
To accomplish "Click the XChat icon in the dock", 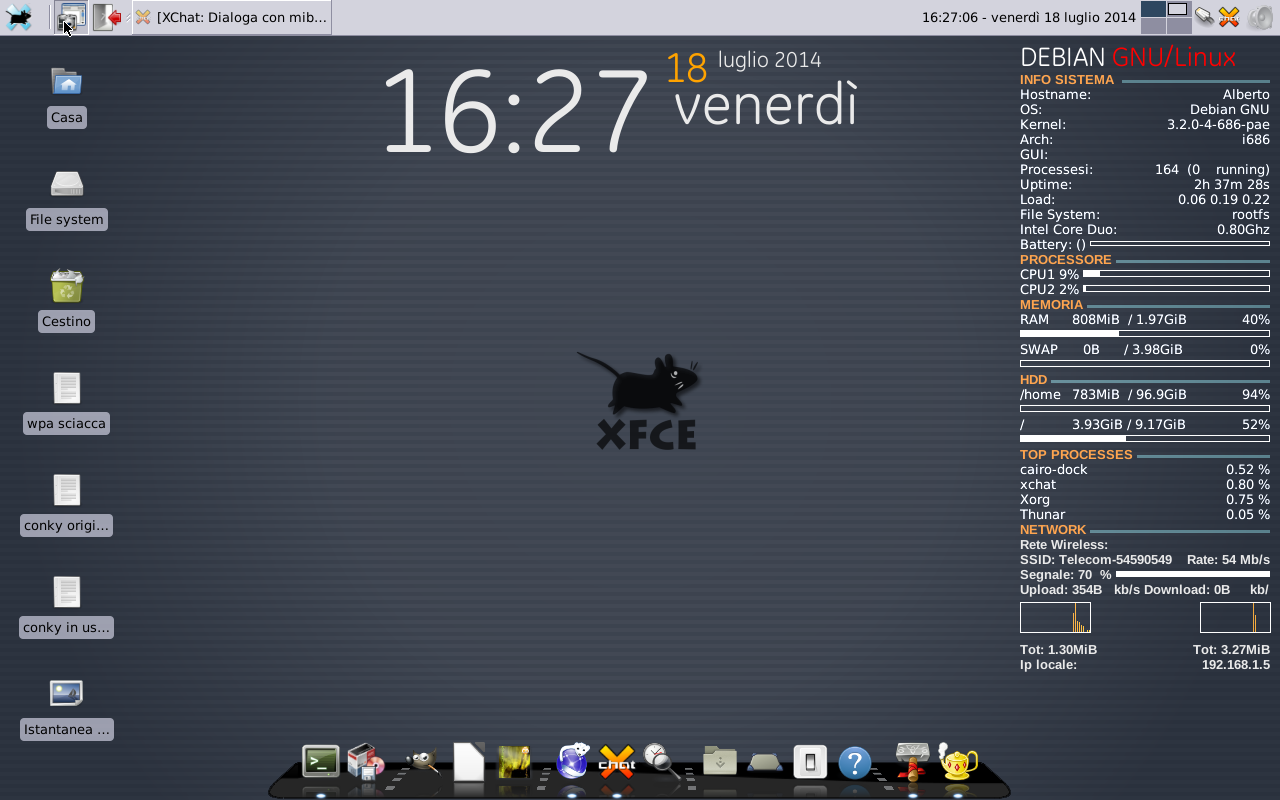I will 617,762.
